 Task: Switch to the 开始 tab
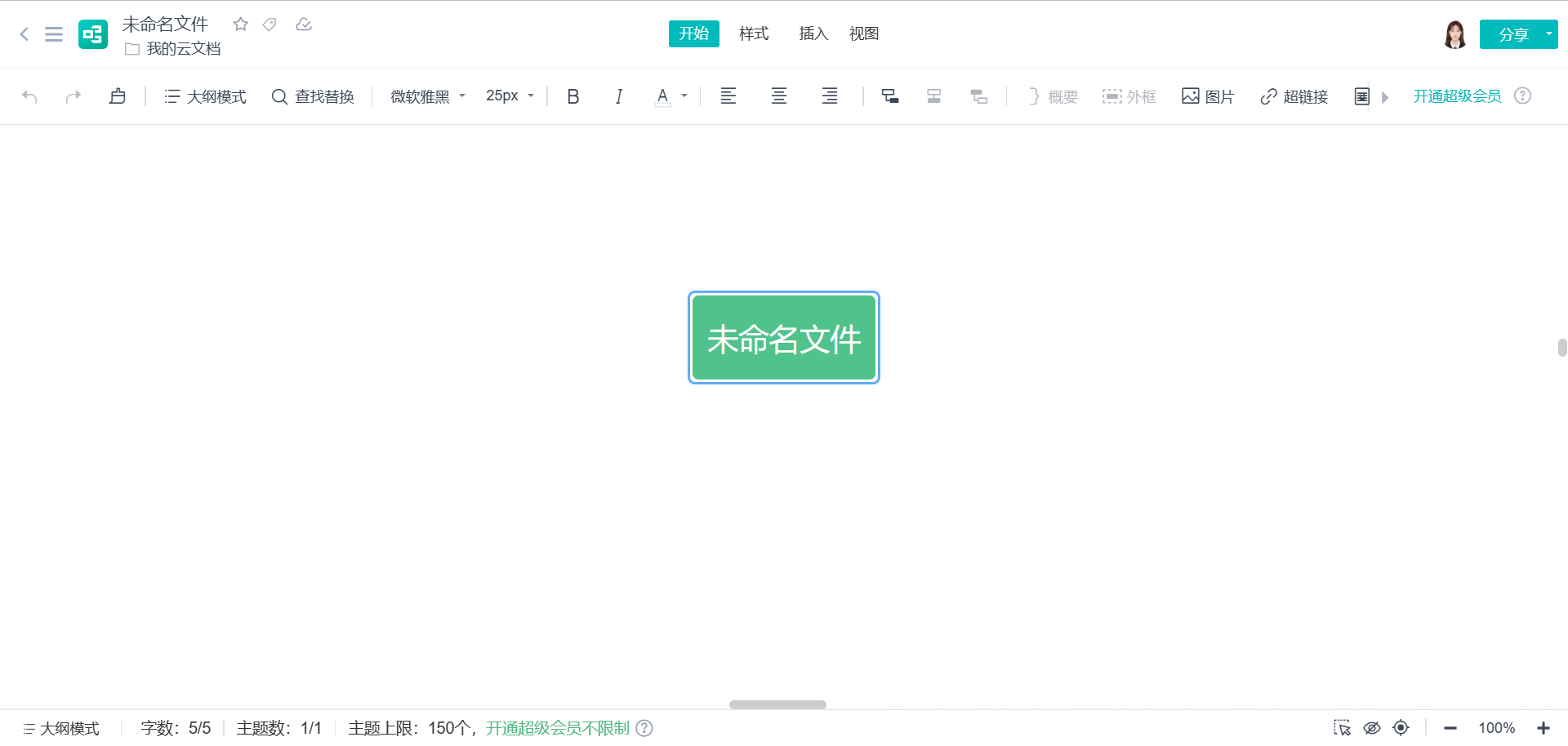tap(694, 33)
